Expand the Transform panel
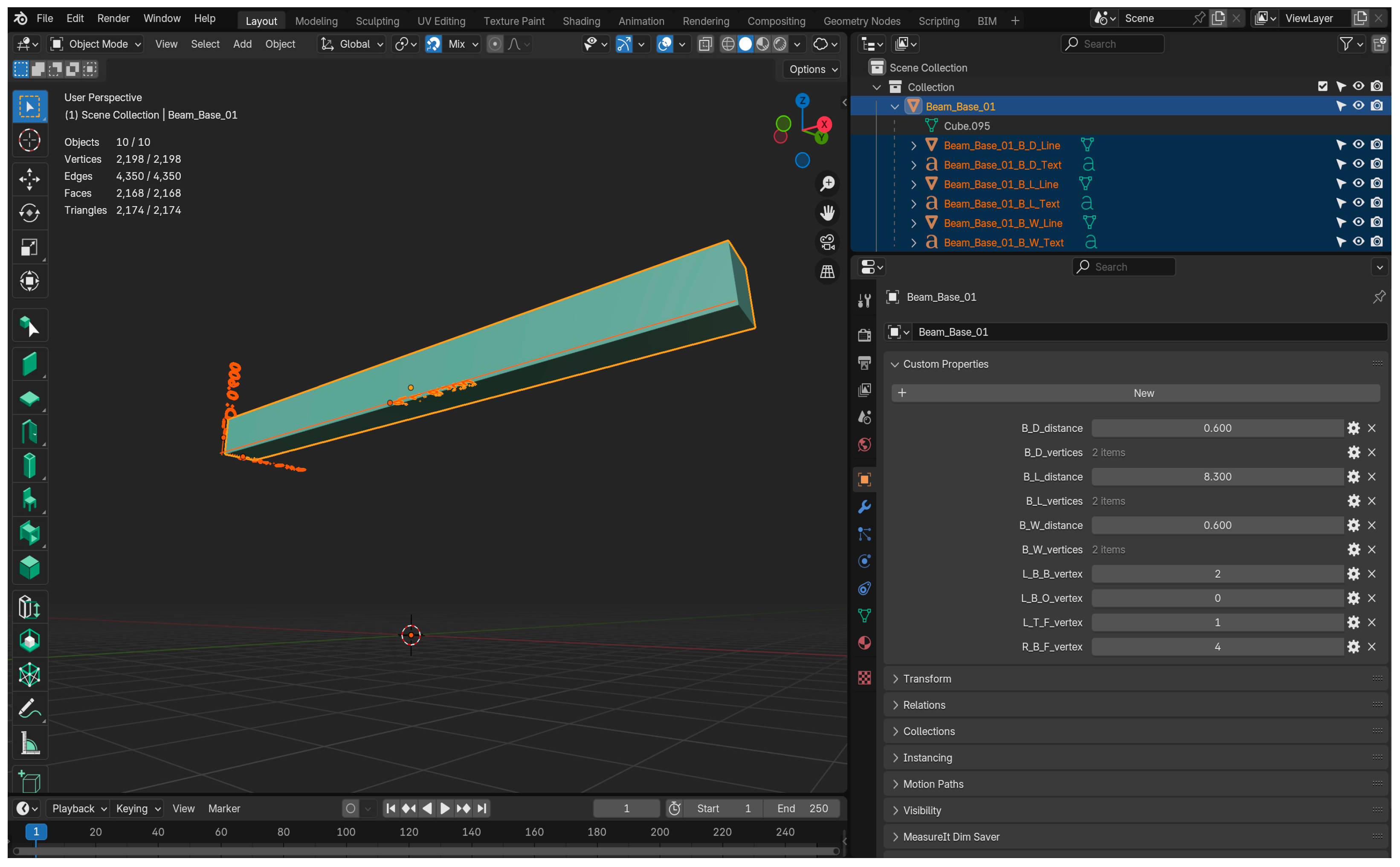Screen dimensions: 1400x867 [x=927, y=679]
